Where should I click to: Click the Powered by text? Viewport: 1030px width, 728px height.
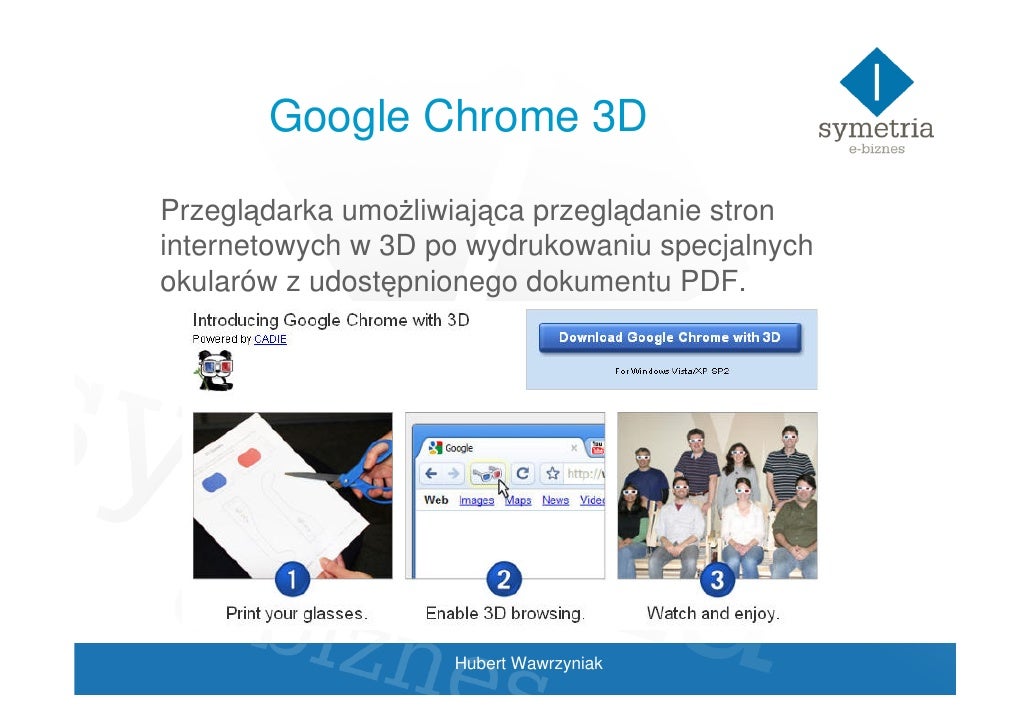pyautogui.click(x=222, y=339)
